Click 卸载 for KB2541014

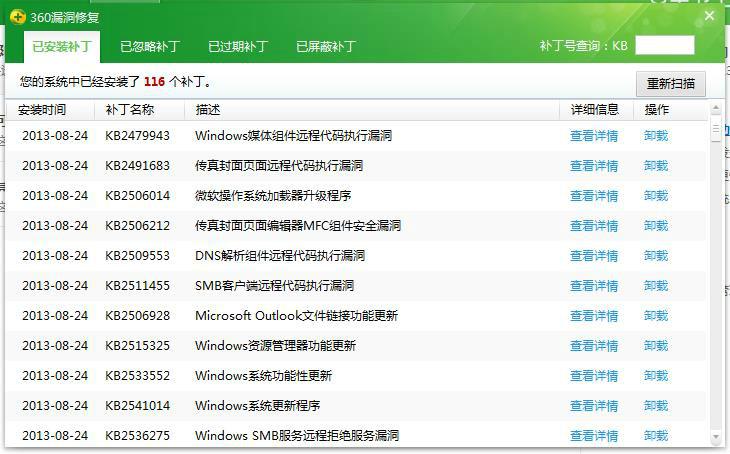(656, 406)
